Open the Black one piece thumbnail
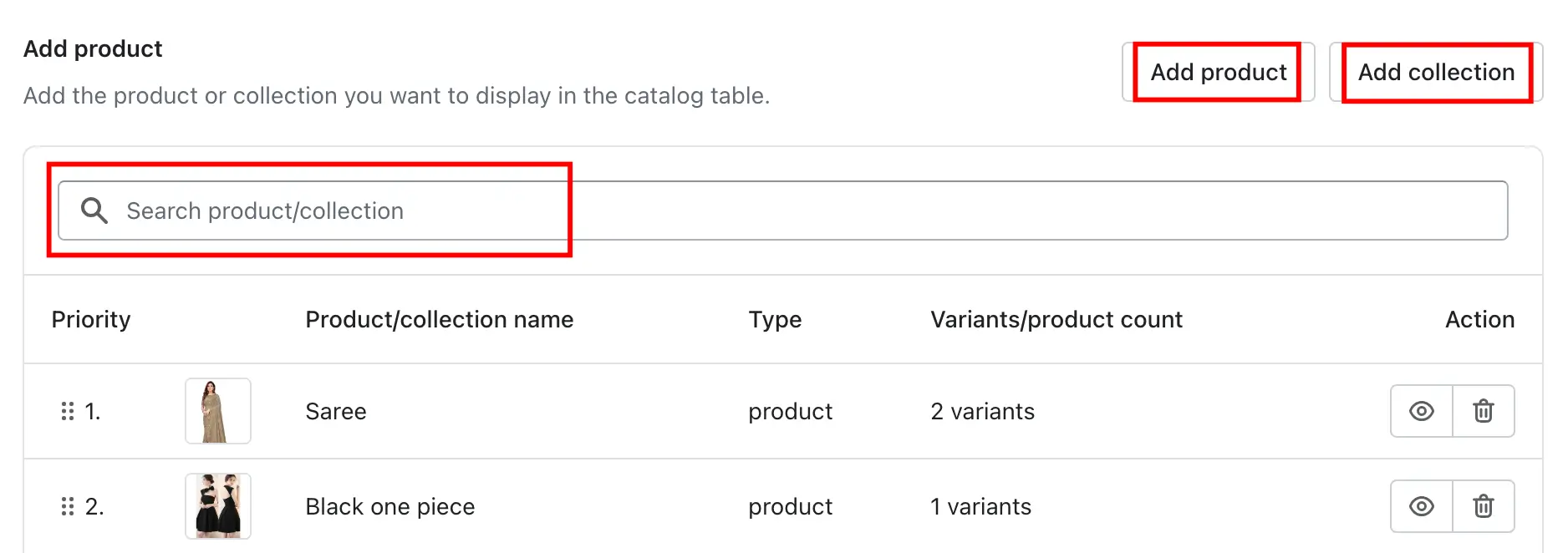The width and height of the screenshot is (1568, 553). coord(217,506)
